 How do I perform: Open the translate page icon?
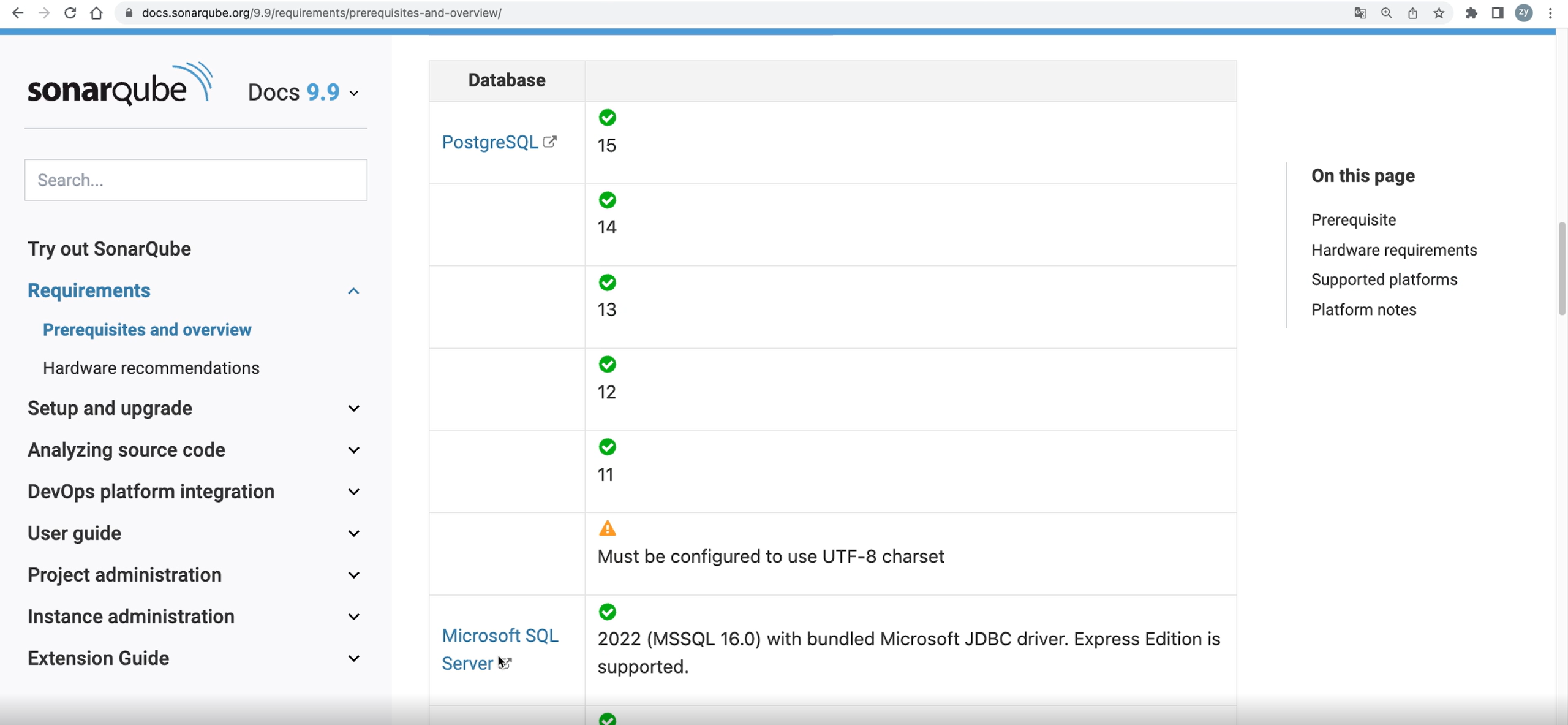click(1360, 13)
